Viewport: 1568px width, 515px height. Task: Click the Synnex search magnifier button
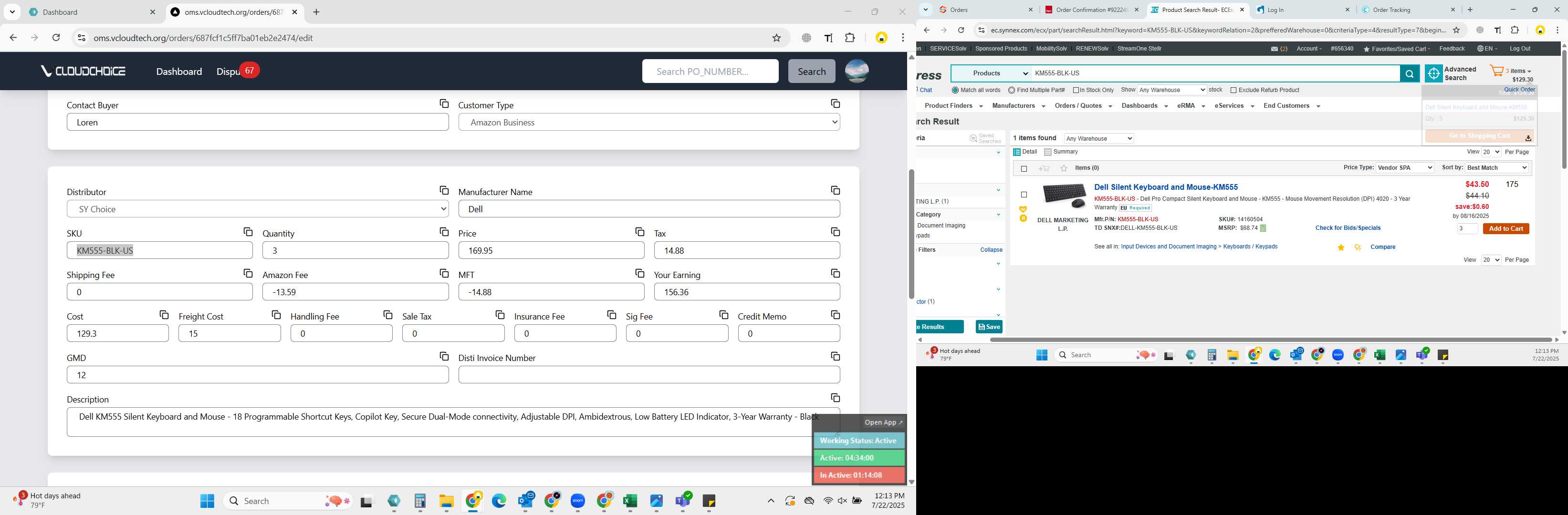point(1409,73)
